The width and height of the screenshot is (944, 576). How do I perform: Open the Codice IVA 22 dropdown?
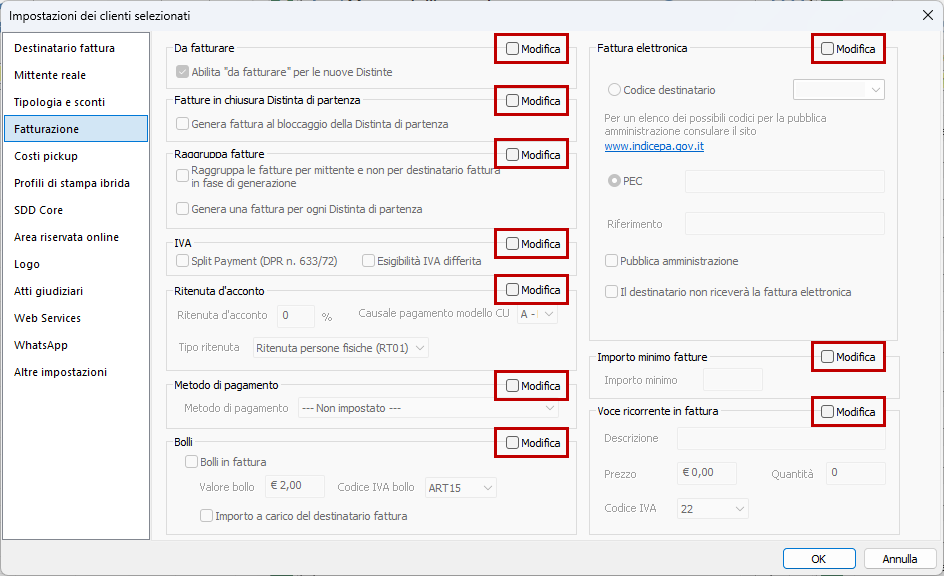(712, 509)
